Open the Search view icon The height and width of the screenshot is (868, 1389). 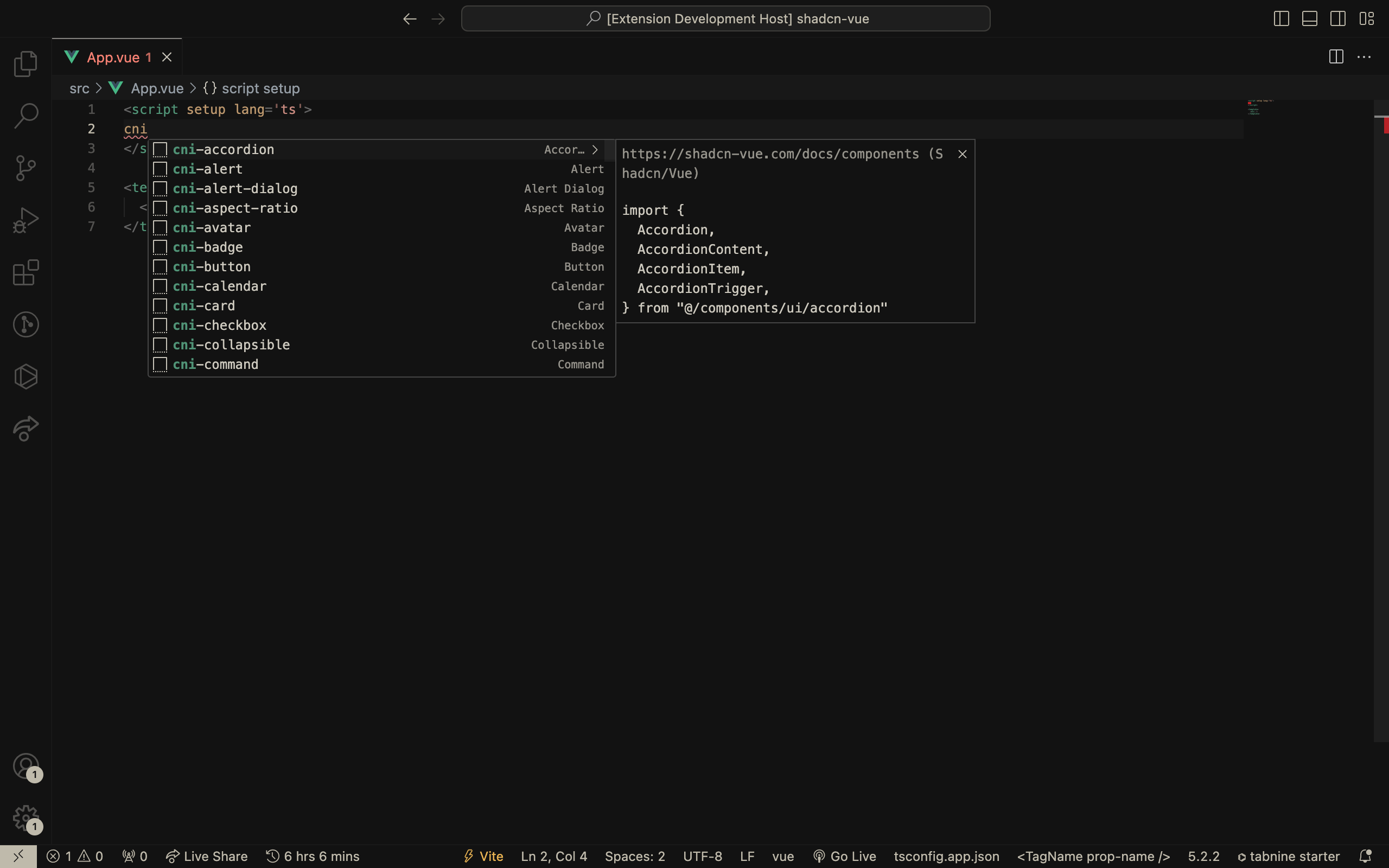coord(26,116)
